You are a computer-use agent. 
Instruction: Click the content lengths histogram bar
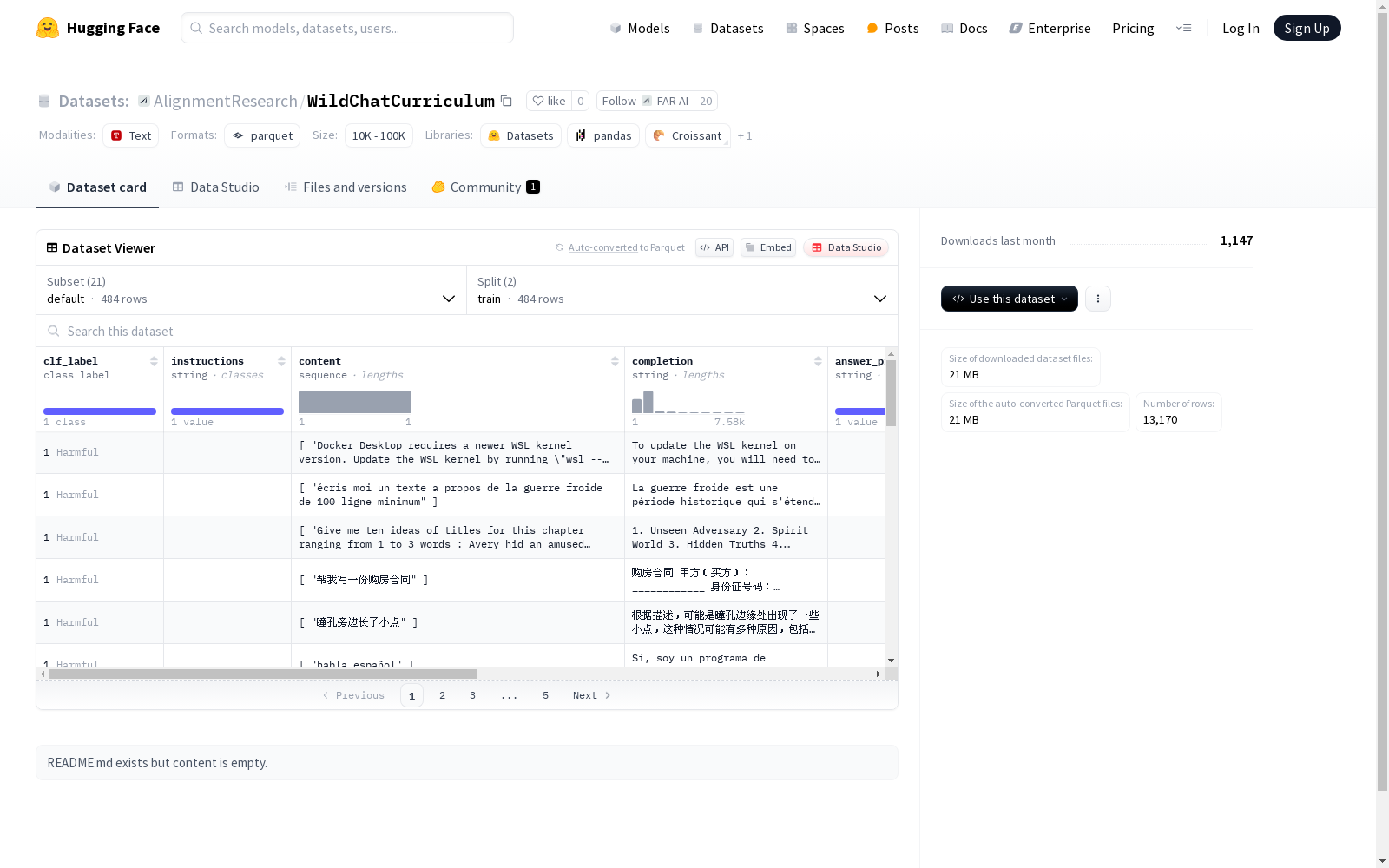coord(355,402)
